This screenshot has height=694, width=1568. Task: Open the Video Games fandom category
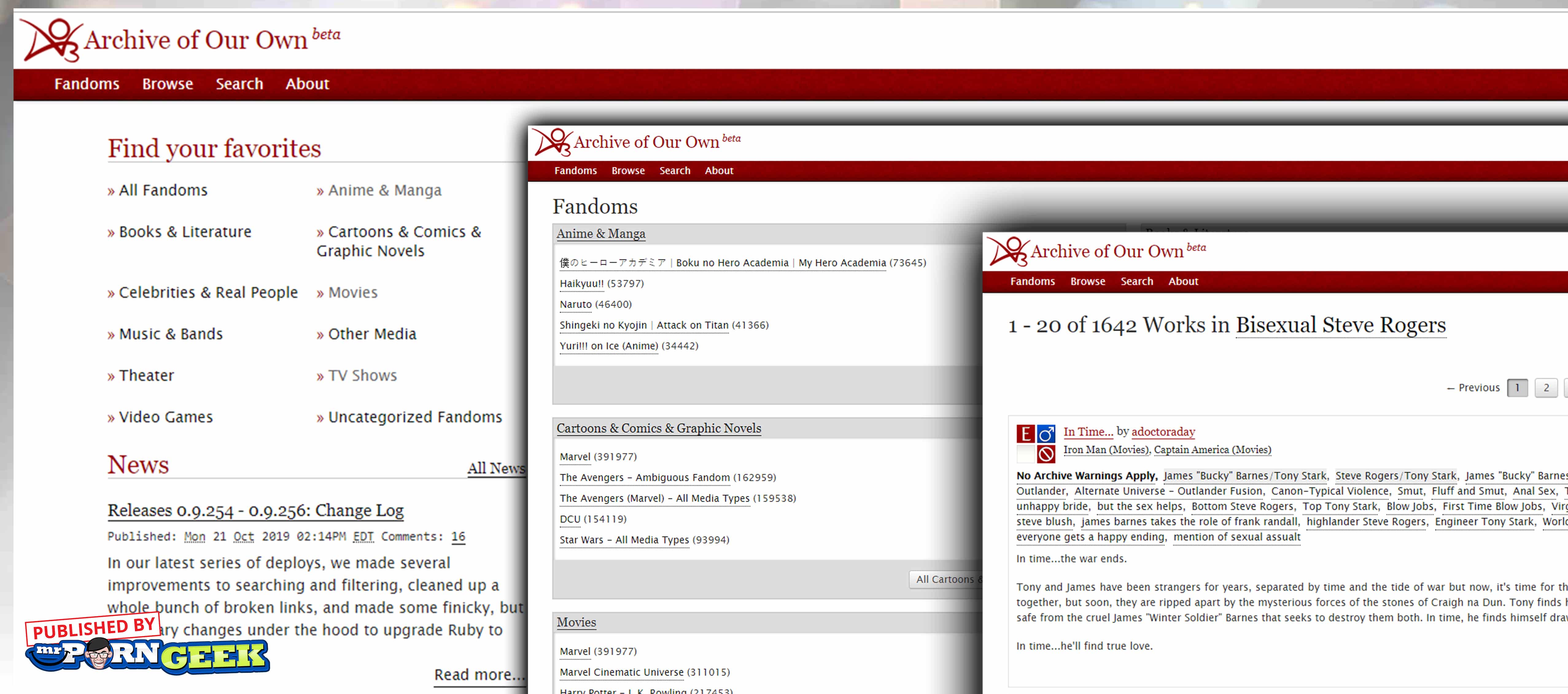click(x=165, y=417)
